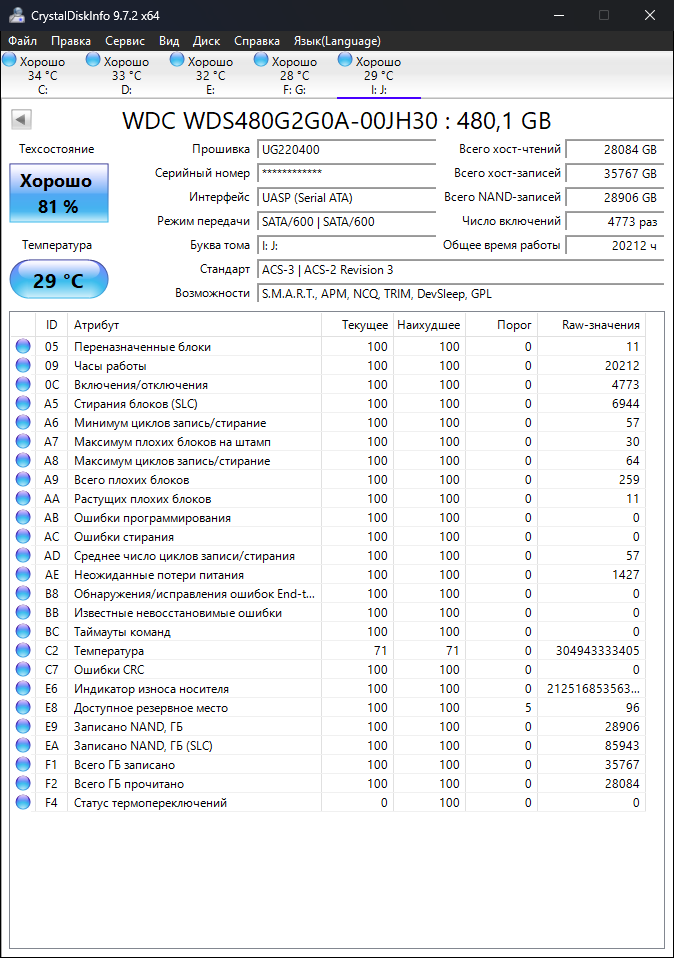Click the host reads value 28084 GB
This screenshot has height=958, width=674.
[x=615, y=150]
